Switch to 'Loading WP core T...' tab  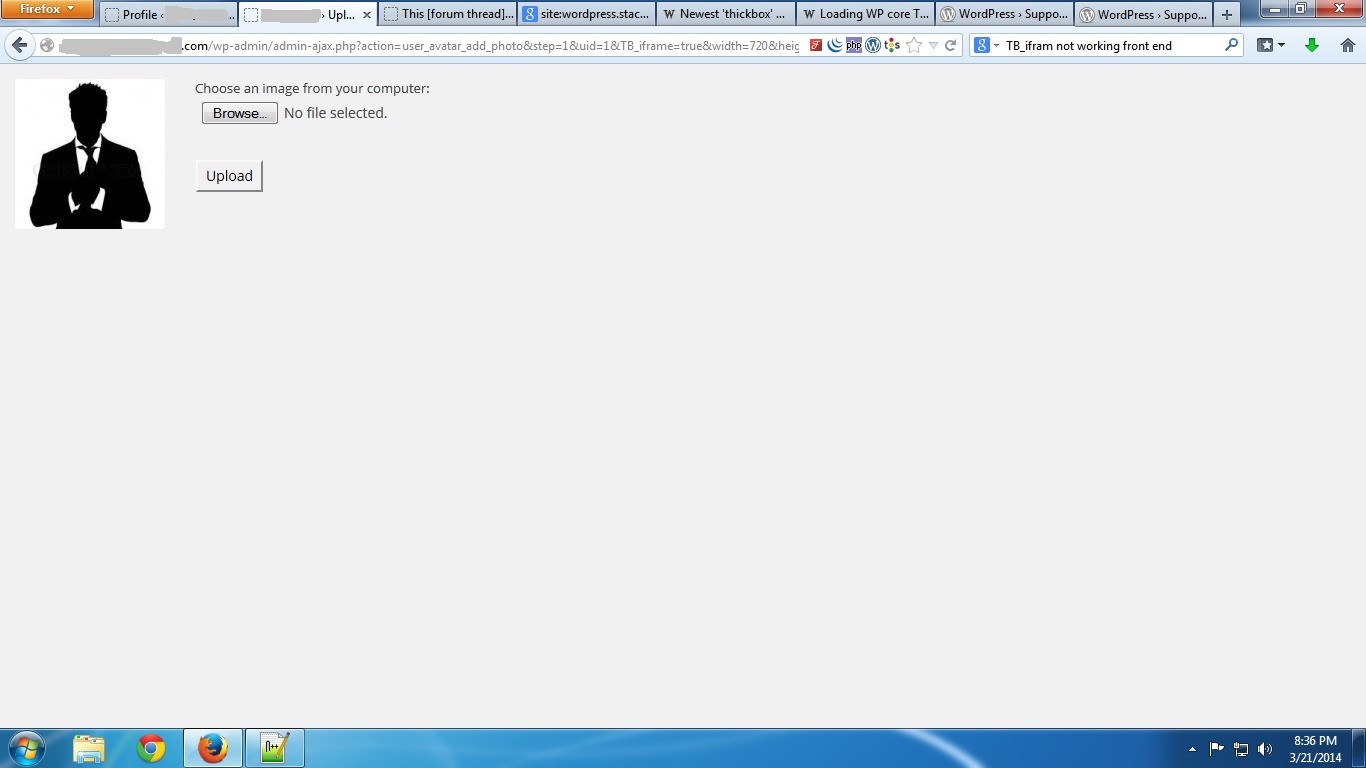click(x=866, y=14)
